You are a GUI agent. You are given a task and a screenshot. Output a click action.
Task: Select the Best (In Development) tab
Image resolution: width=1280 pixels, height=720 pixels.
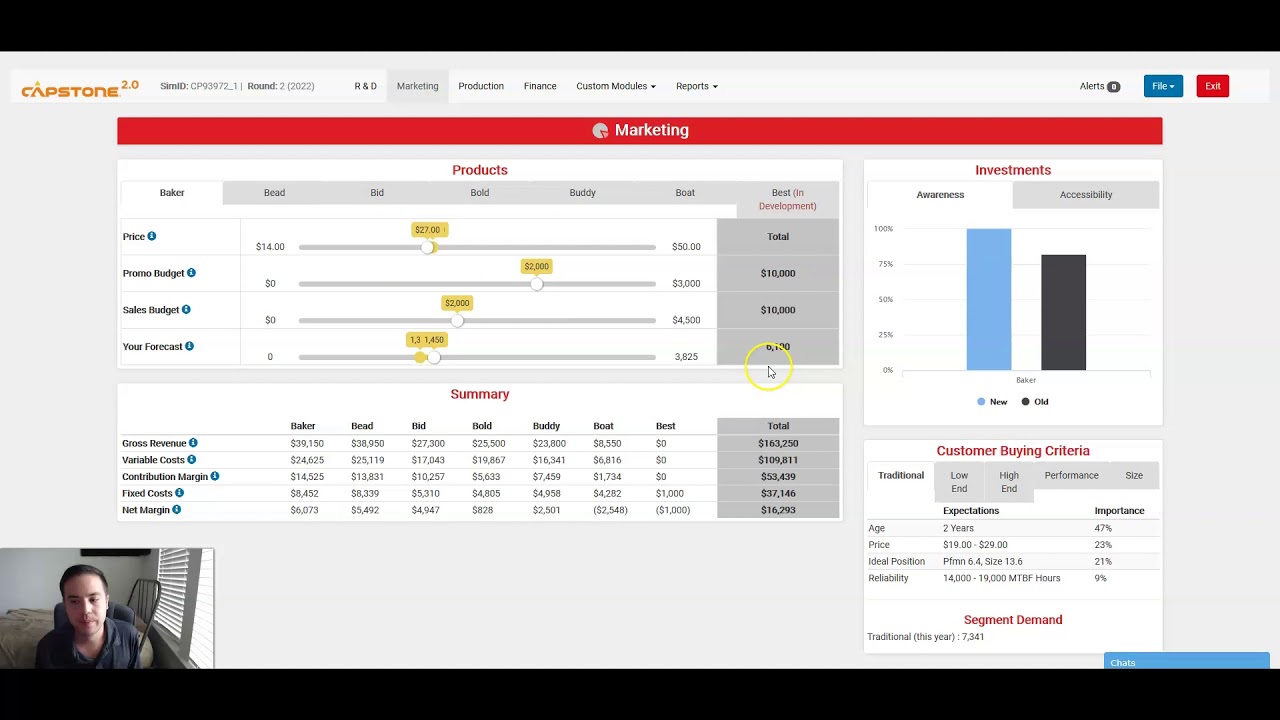point(787,199)
